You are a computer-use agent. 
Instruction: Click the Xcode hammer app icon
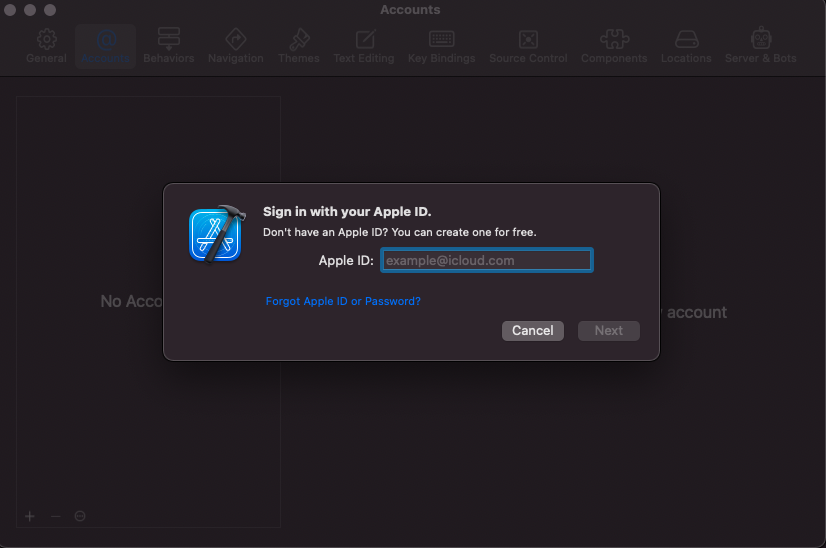click(x=217, y=234)
